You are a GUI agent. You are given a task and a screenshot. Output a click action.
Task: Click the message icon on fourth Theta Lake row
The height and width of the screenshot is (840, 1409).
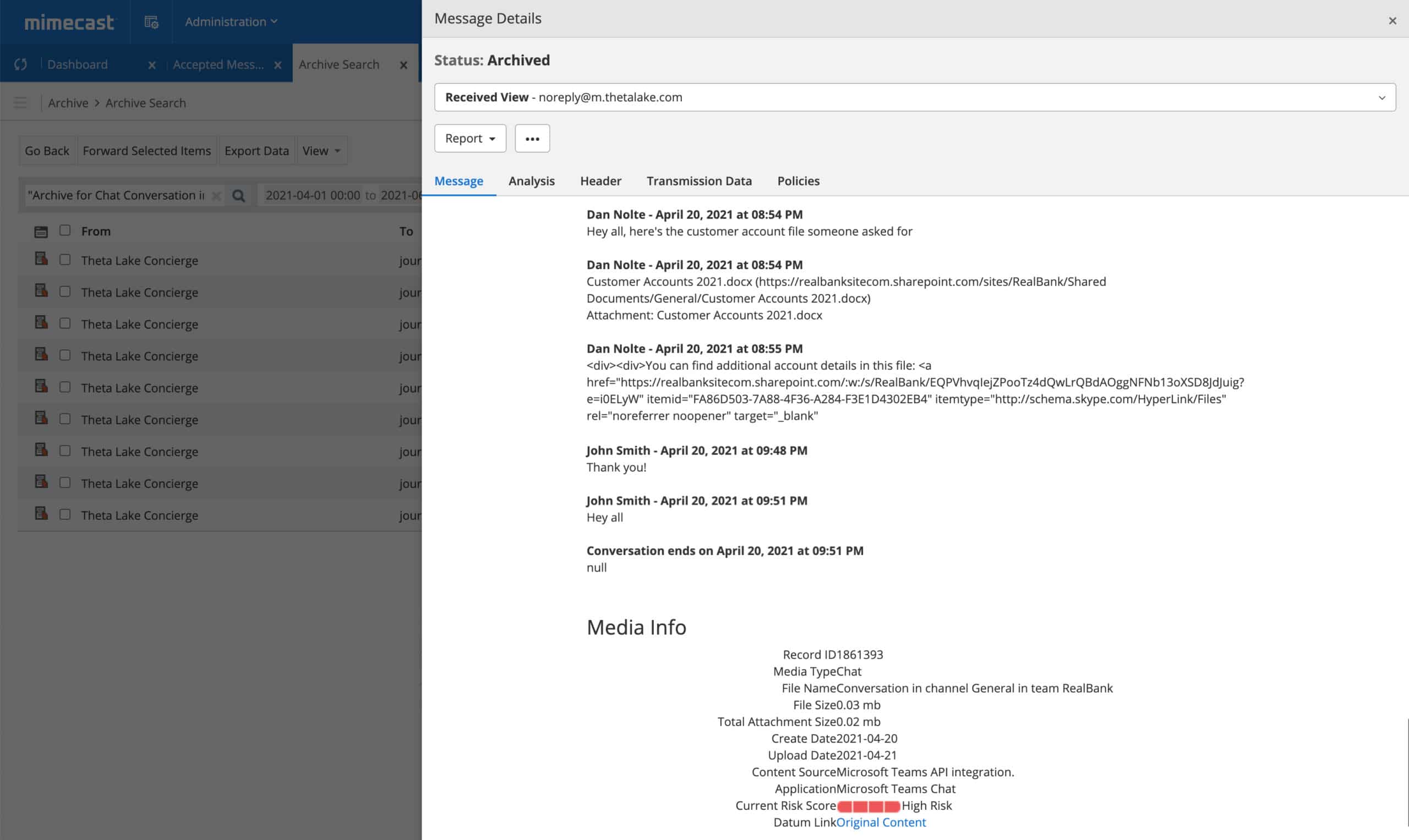point(41,354)
